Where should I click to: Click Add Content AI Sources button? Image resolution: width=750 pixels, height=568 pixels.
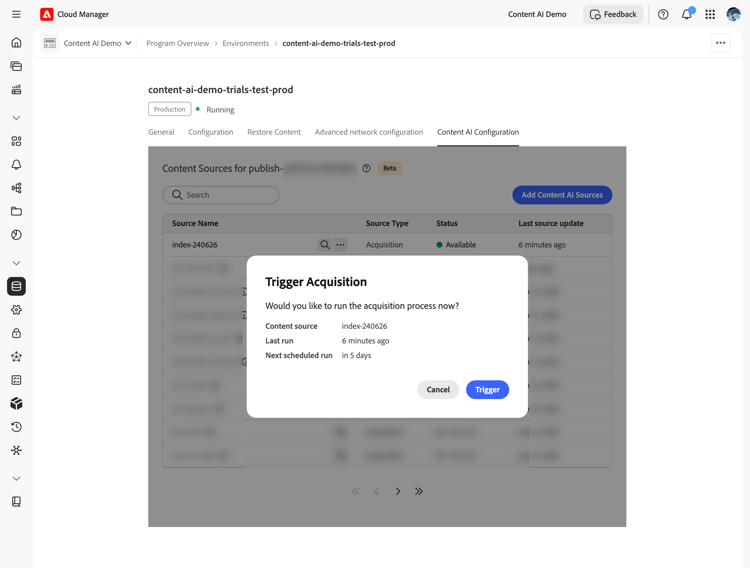click(x=562, y=195)
